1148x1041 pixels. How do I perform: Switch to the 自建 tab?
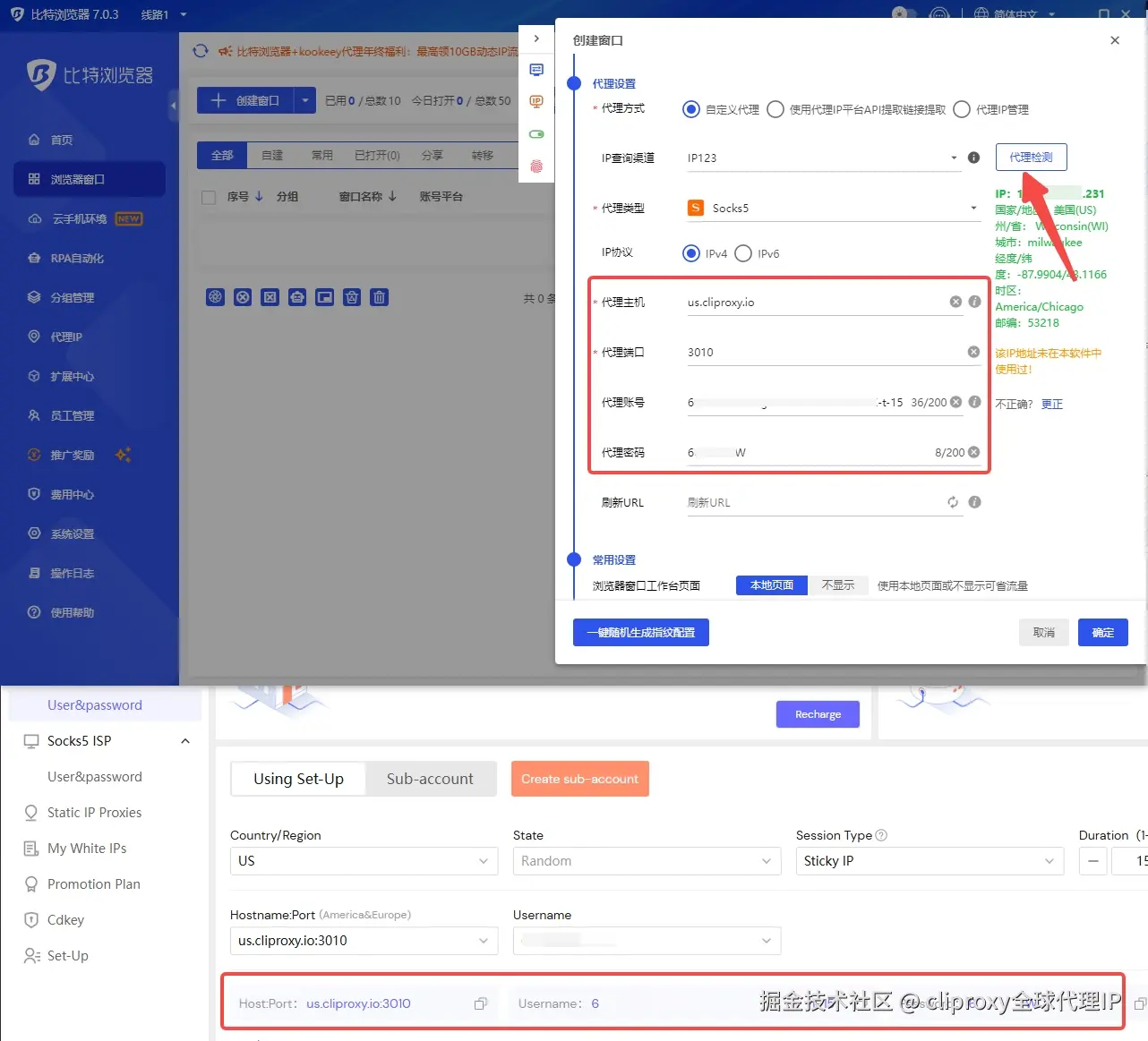pos(272,156)
